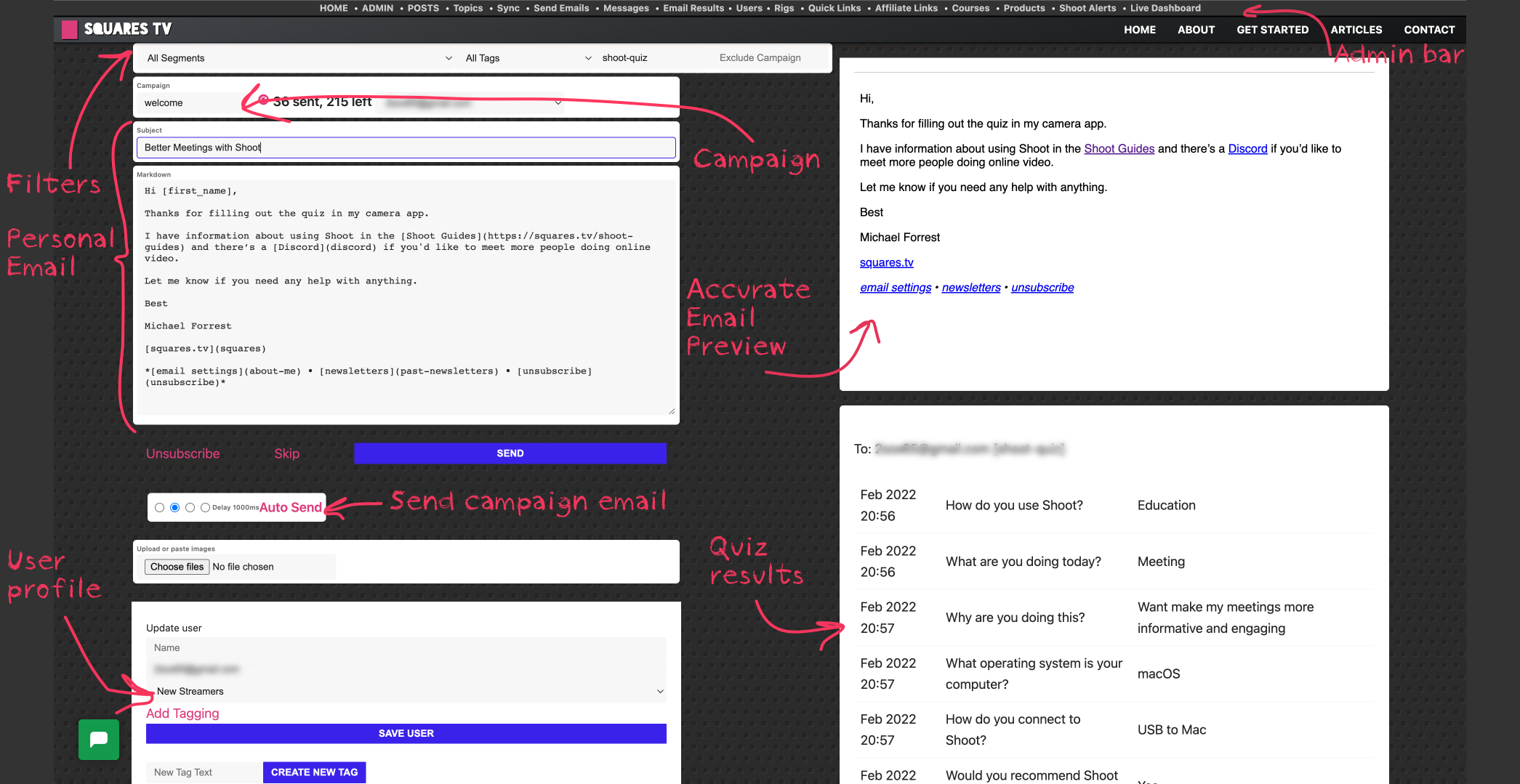Click the Markdown textarea resize handle
The width and height of the screenshot is (1520, 784).
(x=671, y=411)
